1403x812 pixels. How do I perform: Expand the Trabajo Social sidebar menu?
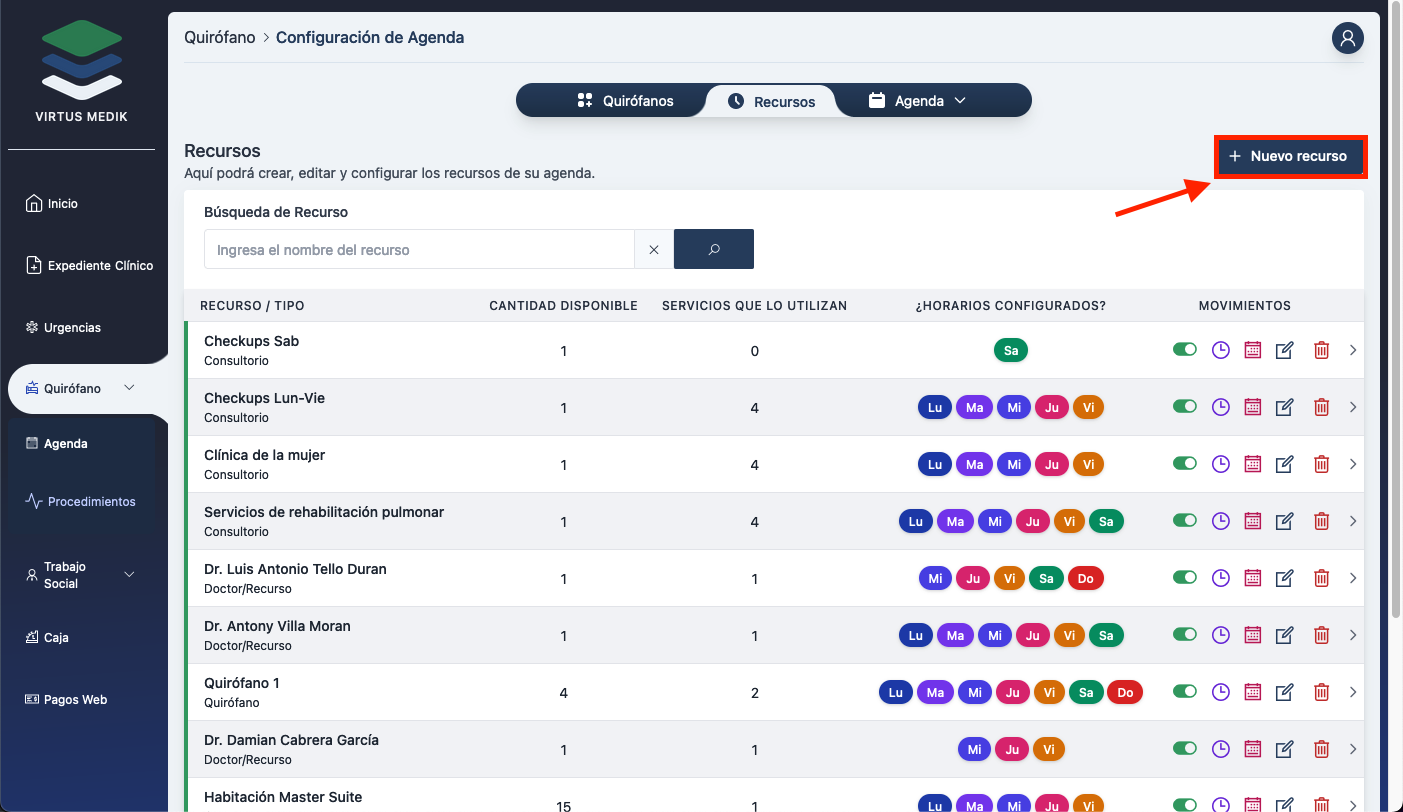tap(129, 575)
